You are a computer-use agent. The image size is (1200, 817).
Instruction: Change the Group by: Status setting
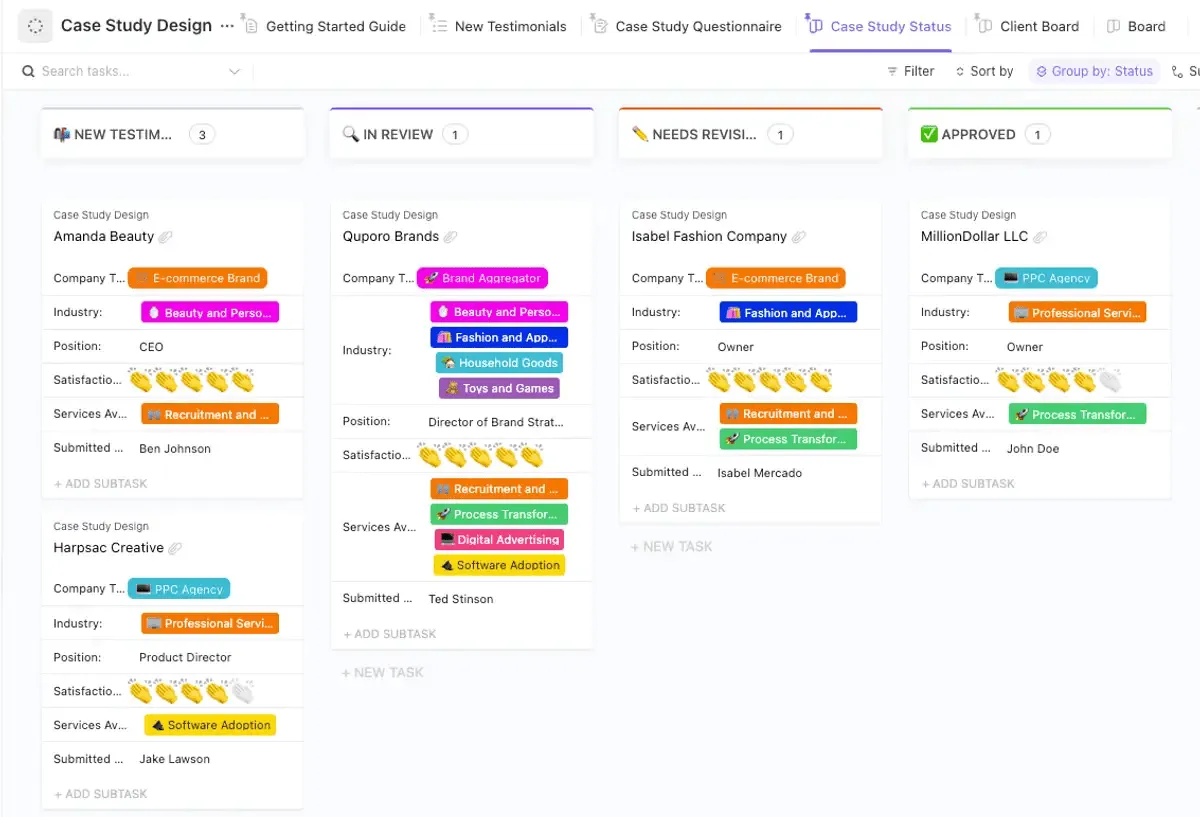[1094, 71]
